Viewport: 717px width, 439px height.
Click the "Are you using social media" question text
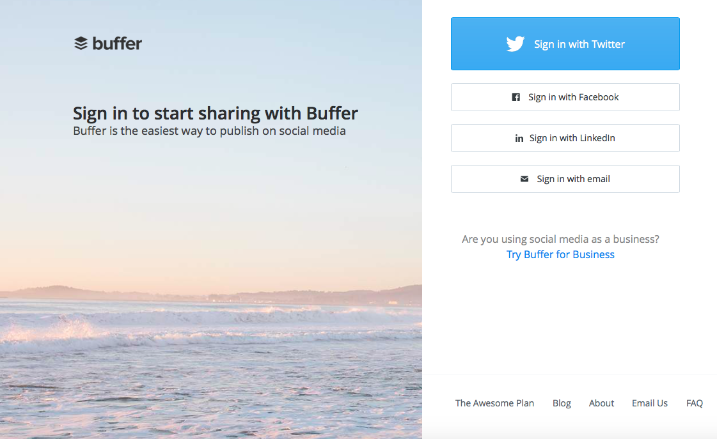(x=560, y=239)
